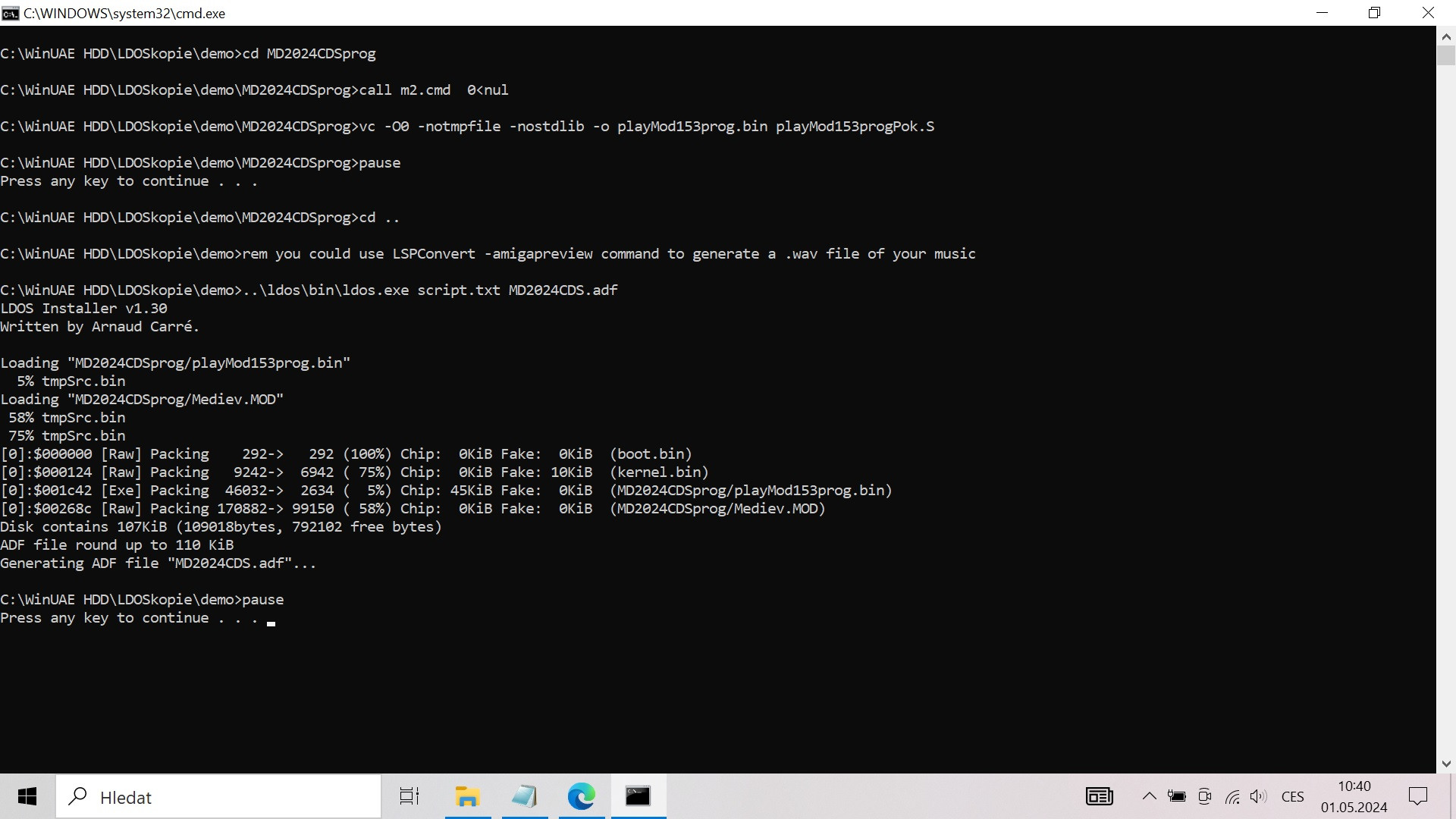
Task: Open the Wi-Fi network flyout
Action: 1232,796
